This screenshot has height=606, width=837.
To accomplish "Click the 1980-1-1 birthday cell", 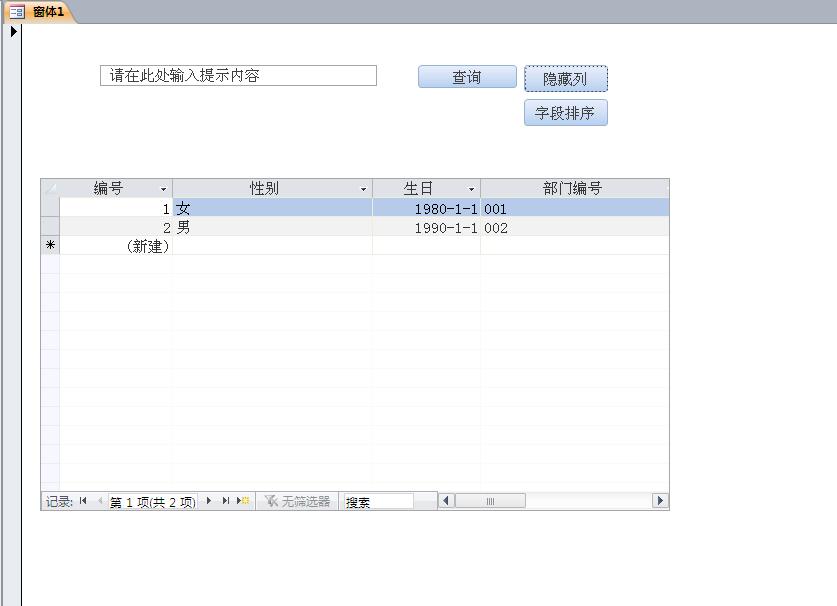I will pyautogui.click(x=427, y=208).
